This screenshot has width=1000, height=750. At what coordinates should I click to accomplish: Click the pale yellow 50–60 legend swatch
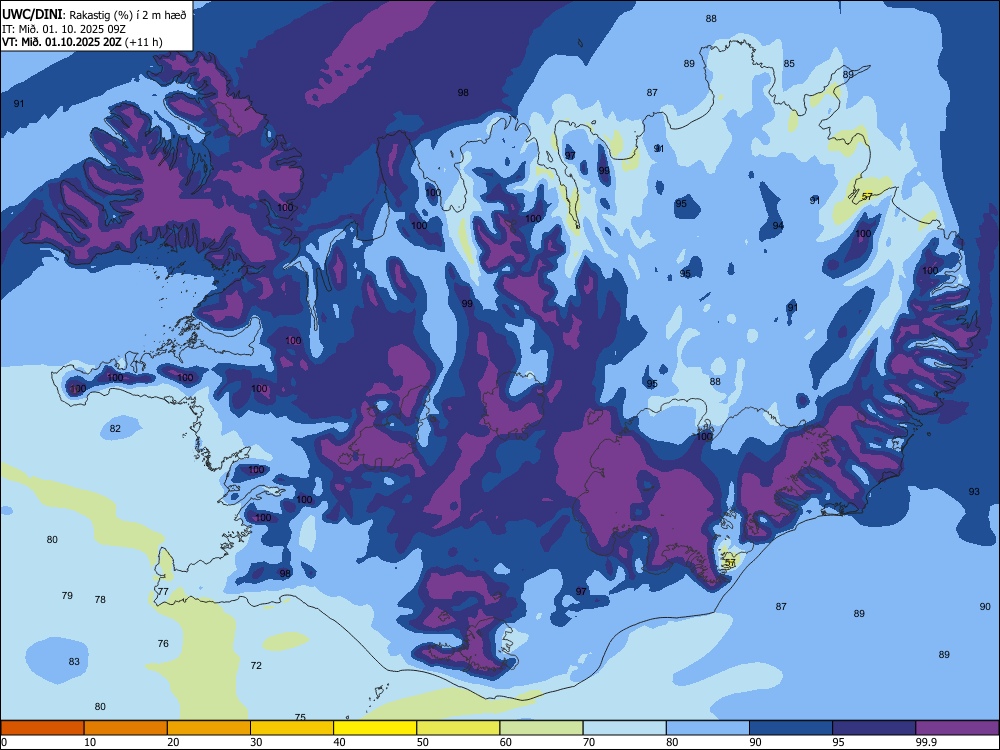point(458,728)
